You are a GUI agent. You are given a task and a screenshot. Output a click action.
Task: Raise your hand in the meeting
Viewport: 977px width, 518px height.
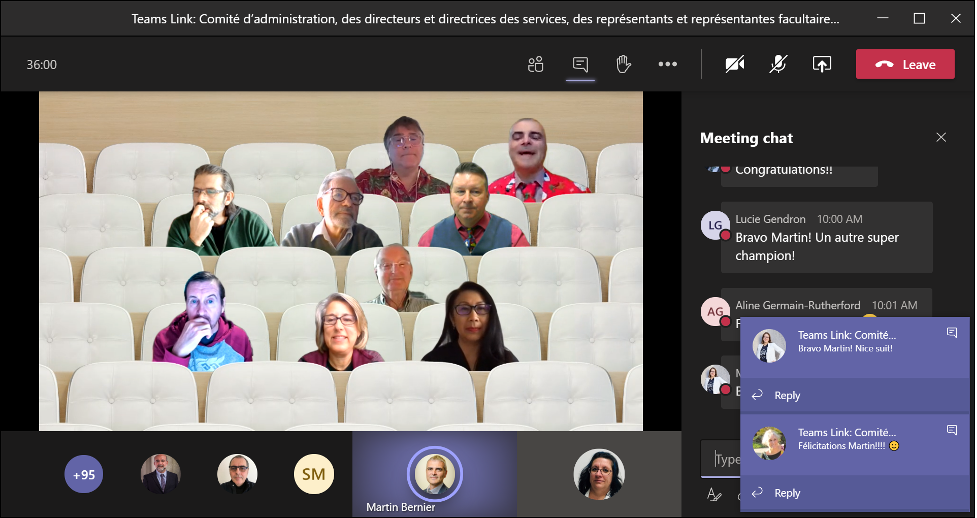[623, 64]
